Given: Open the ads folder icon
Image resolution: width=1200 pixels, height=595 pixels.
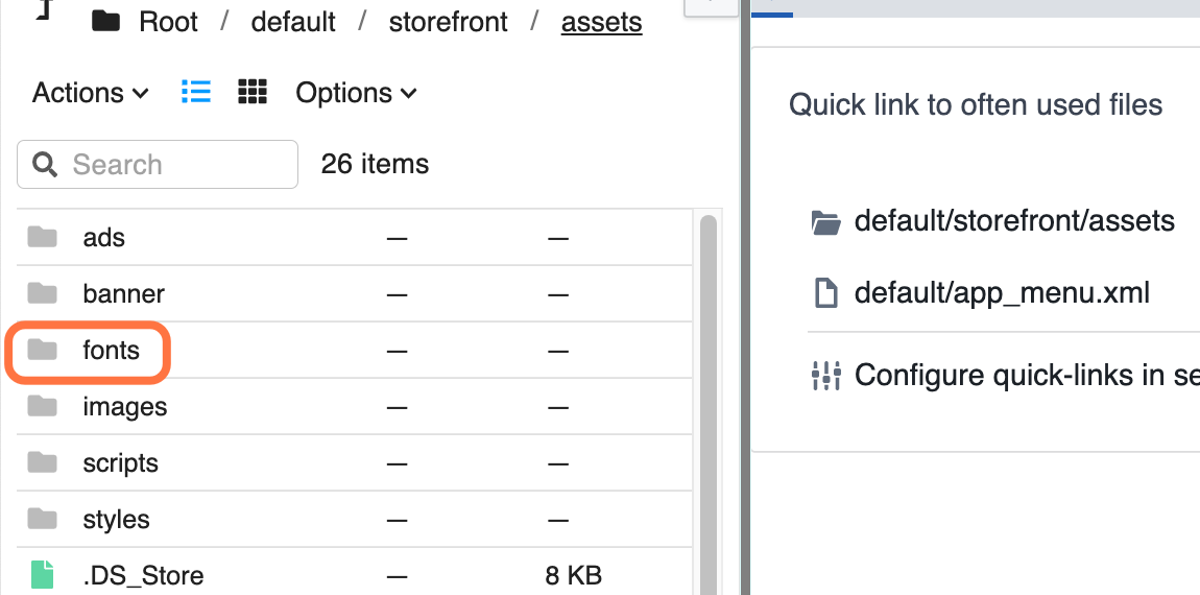Looking at the screenshot, I should (42, 237).
